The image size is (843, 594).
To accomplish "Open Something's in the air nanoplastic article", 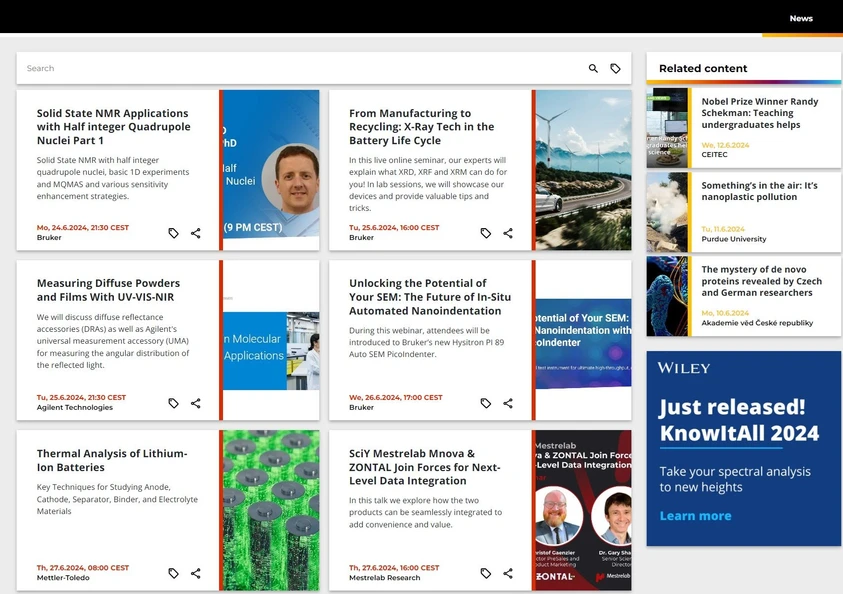I will point(759,191).
